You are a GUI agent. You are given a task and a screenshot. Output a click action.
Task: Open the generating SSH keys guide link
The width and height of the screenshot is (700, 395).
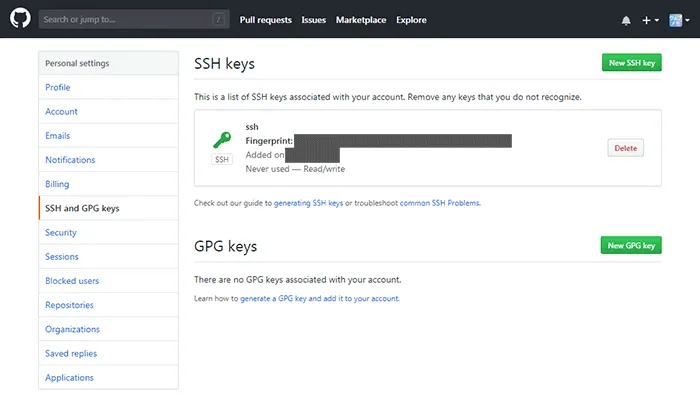click(x=308, y=203)
